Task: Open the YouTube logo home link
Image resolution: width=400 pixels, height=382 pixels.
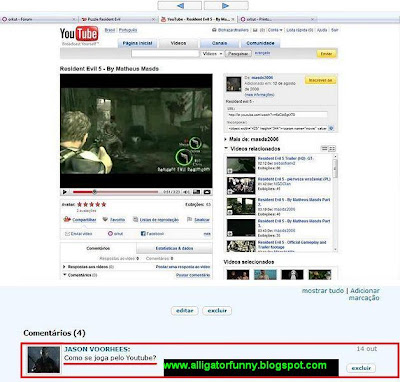Action: click(x=79, y=34)
